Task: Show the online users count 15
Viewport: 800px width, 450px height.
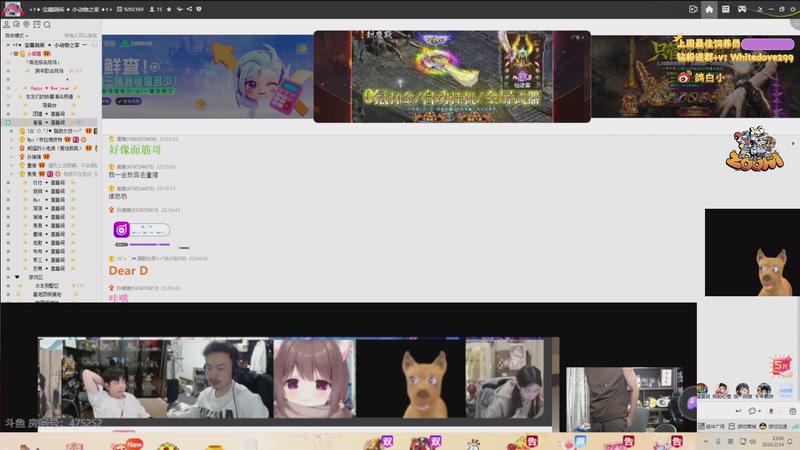Action: (x=156, y=9)
